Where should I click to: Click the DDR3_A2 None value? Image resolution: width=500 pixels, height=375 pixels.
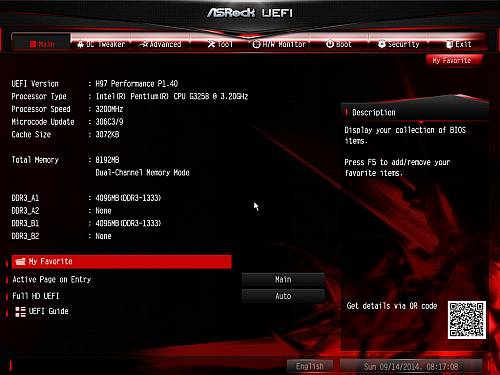pyautogui.click(x=103, y=211)
